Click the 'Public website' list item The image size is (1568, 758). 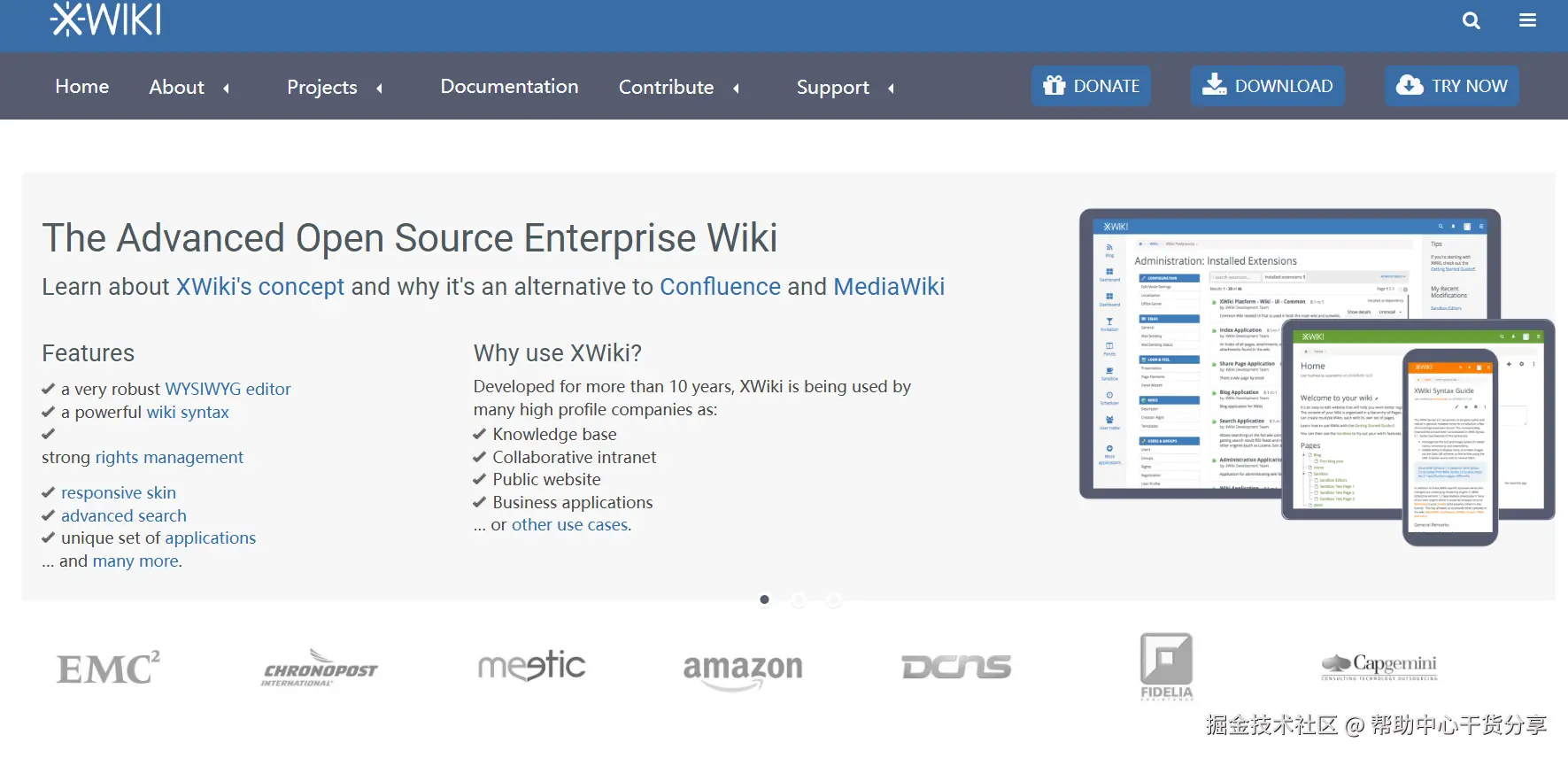coord(546,479)
